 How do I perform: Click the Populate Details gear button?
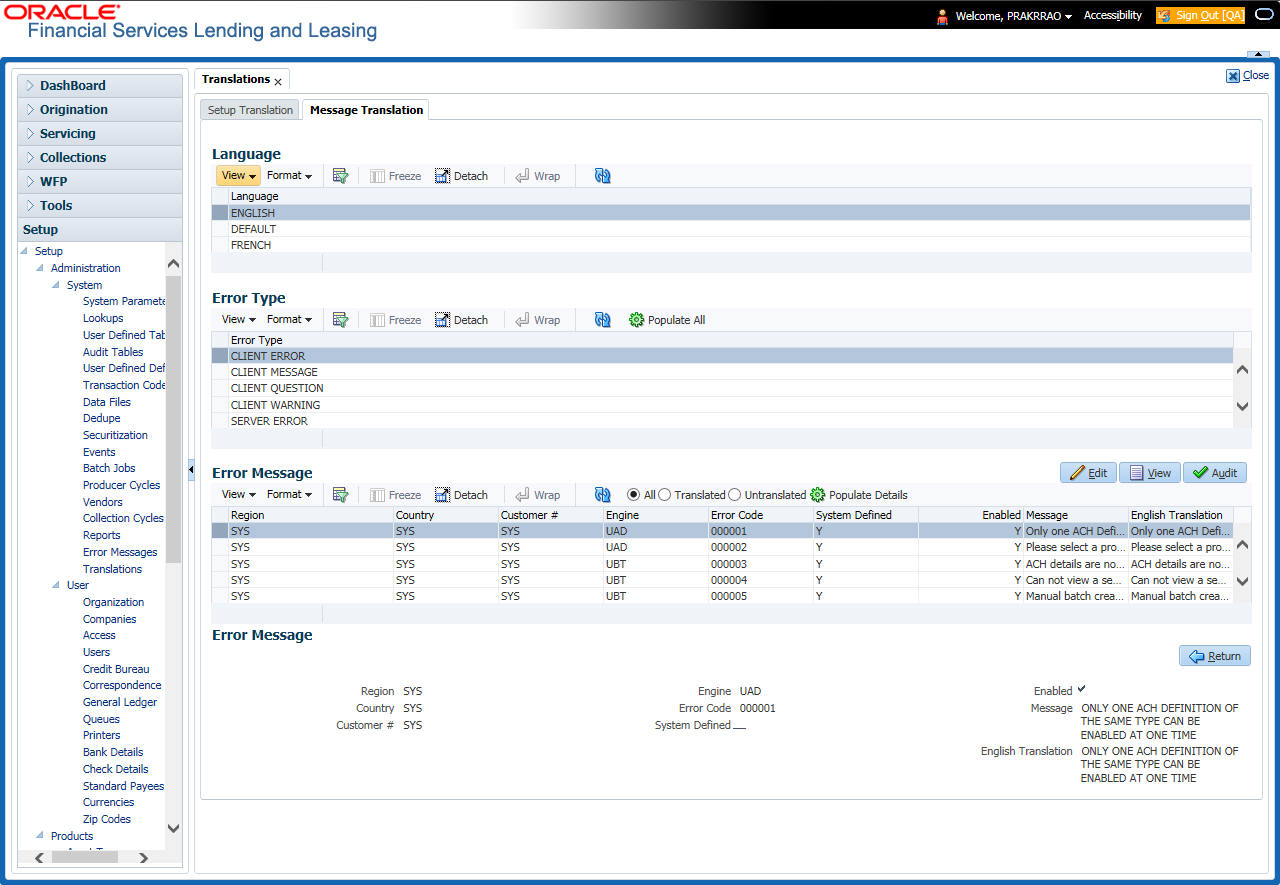coord(859,495)
